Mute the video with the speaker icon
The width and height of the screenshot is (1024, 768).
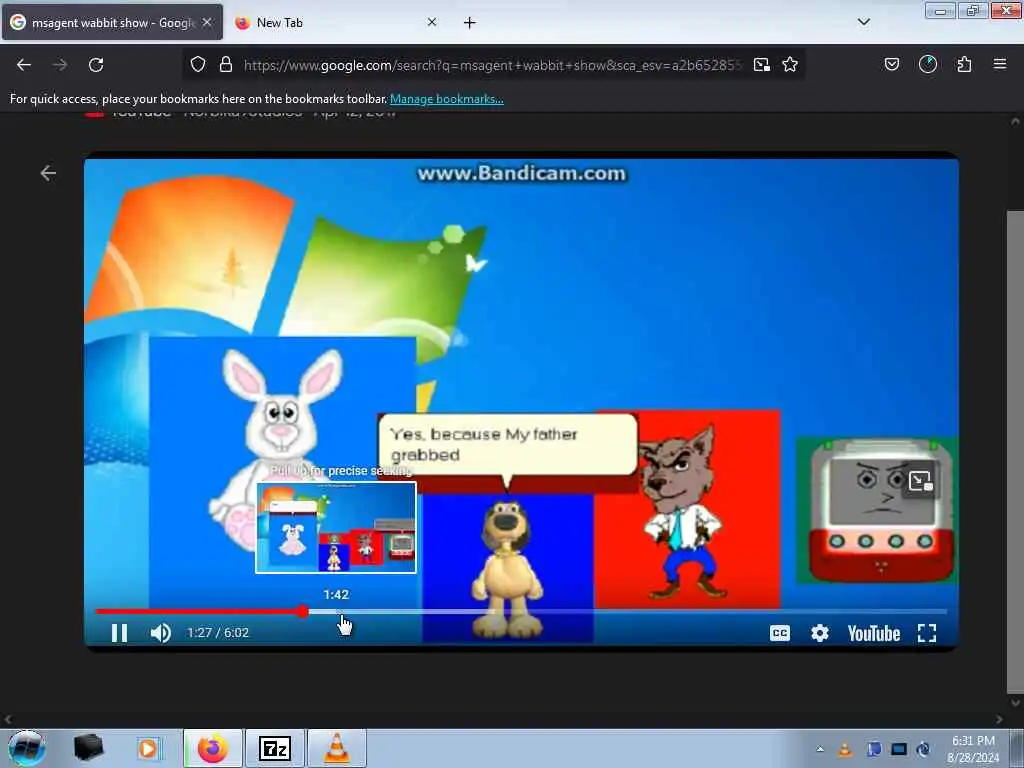(161, 633)
